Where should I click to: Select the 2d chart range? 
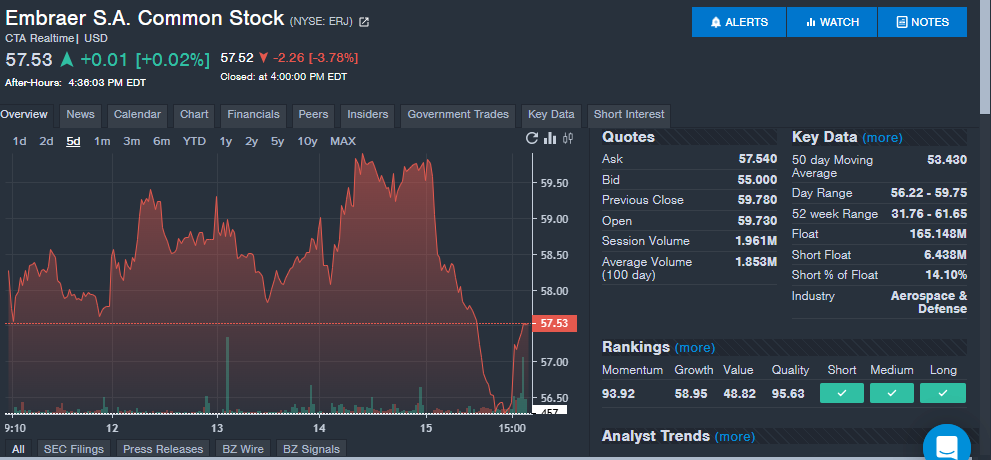pyautogui.click(x=46, y=142)
